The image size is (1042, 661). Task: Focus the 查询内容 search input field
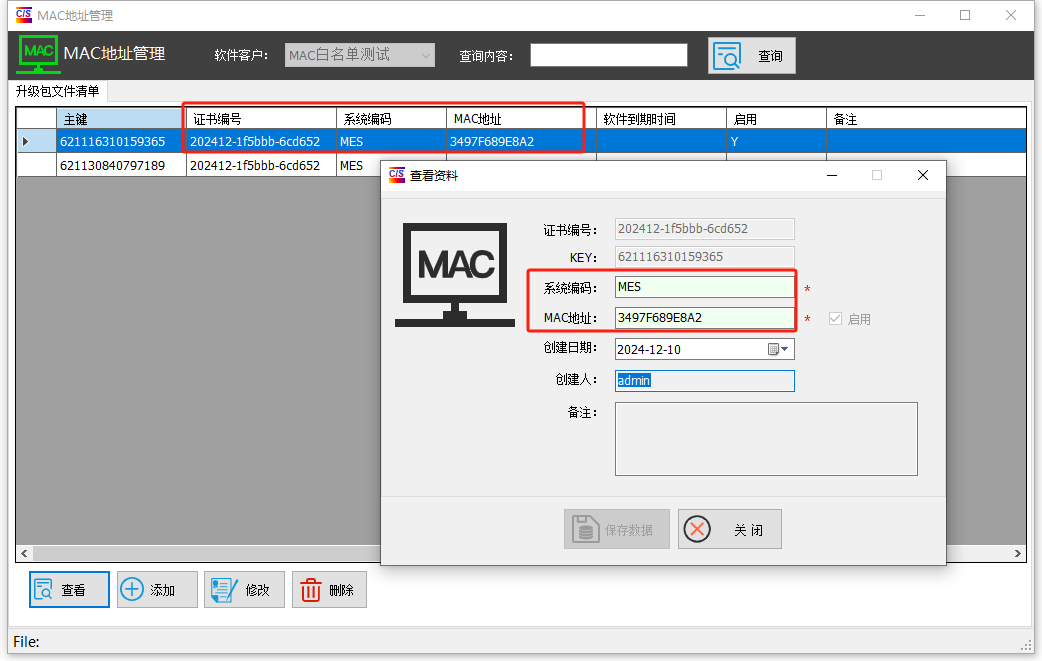point(609,55)
